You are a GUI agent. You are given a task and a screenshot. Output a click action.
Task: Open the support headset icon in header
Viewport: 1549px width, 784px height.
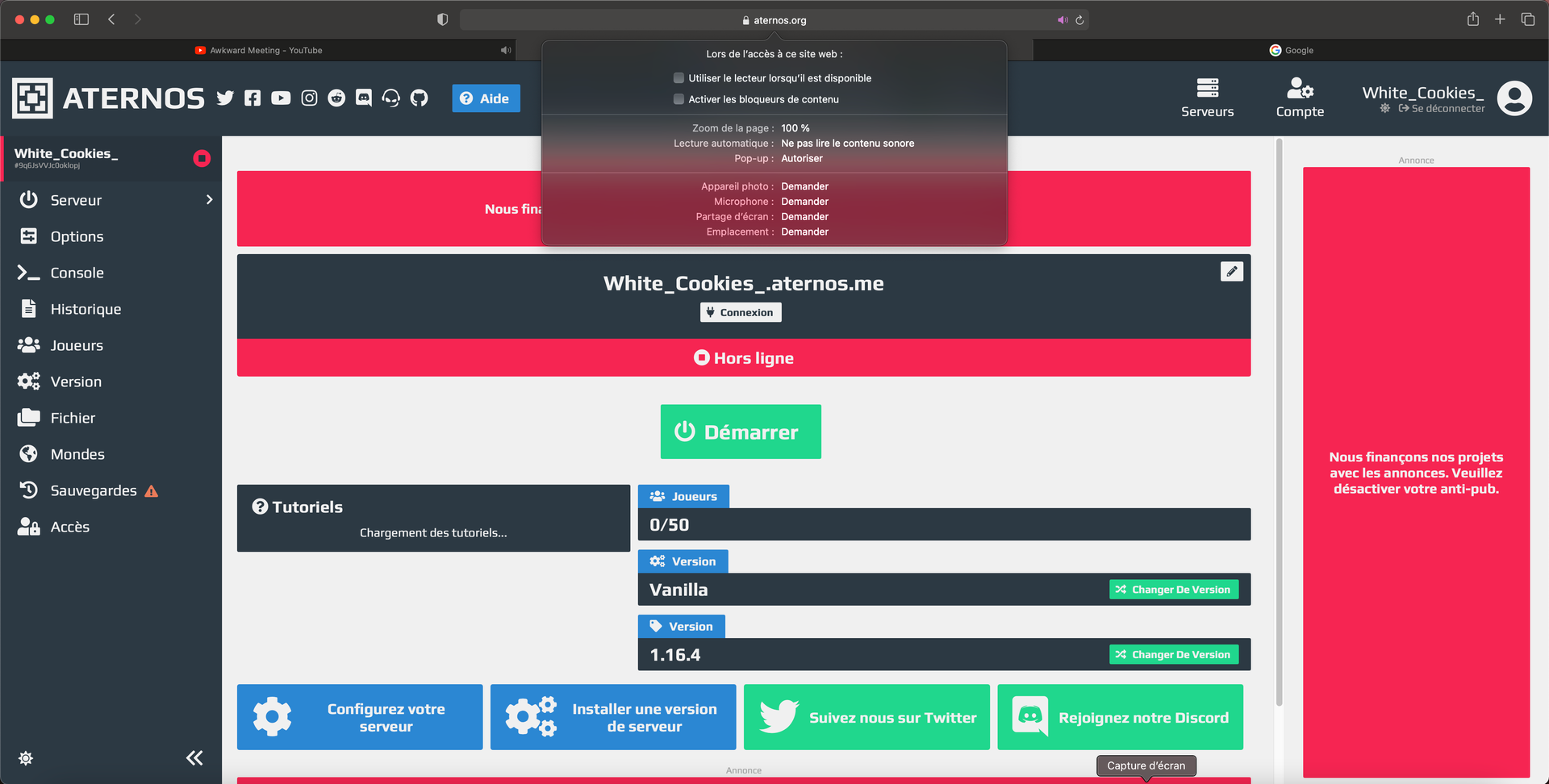(x=391, y=98)
